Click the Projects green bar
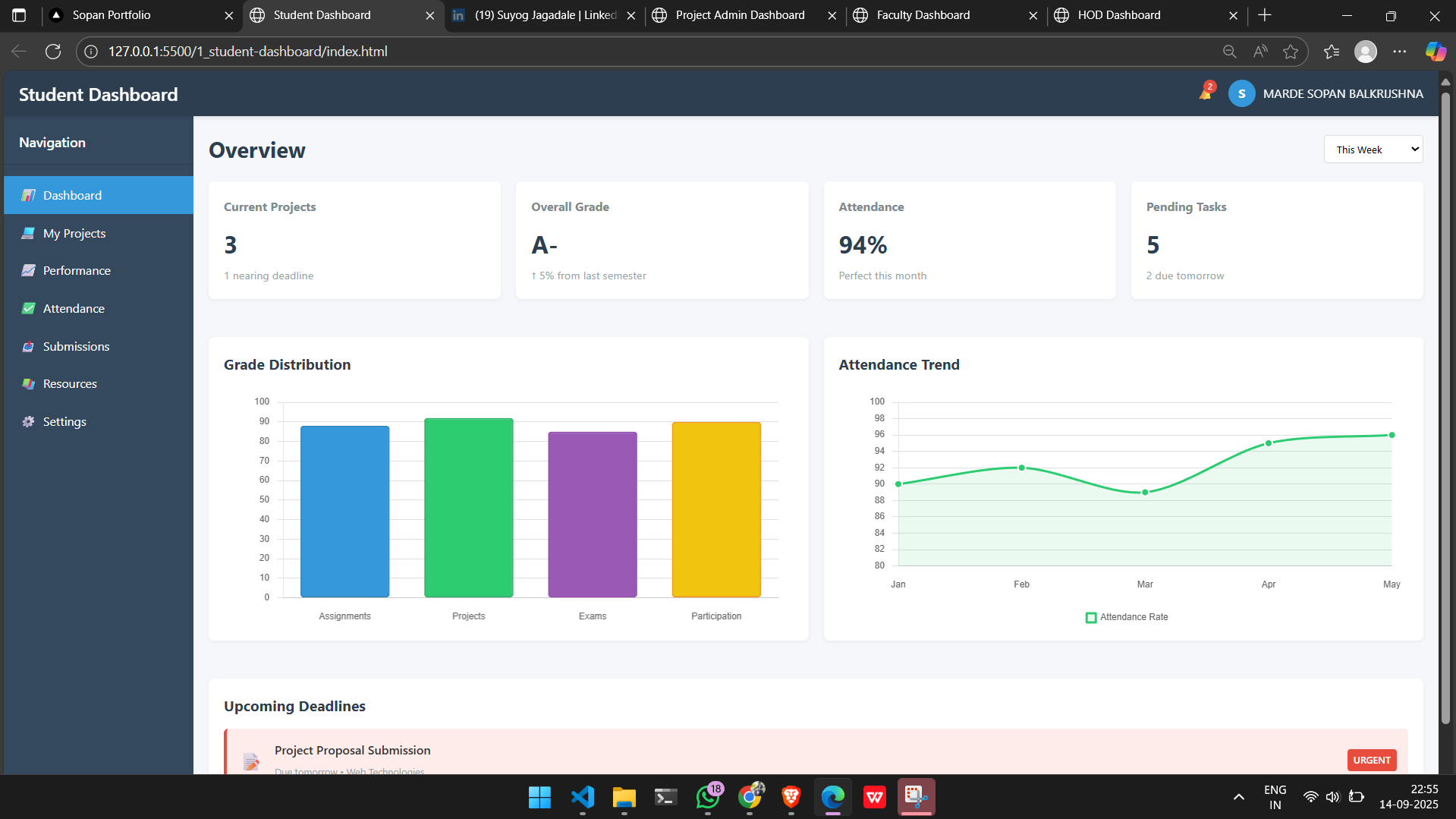Viewport: 1456px width, 819px height. 468,508
